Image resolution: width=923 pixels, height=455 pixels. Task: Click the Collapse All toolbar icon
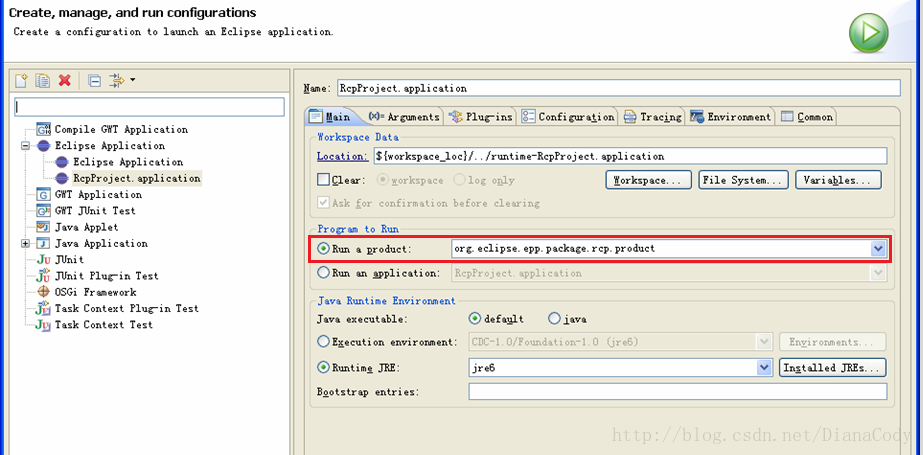94,80
